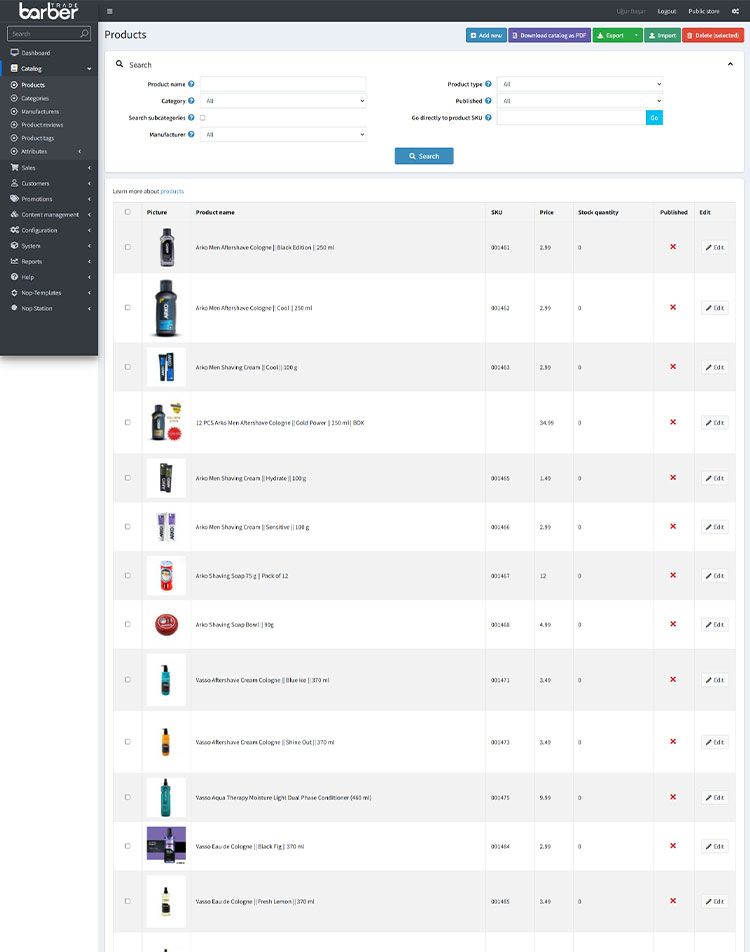Click the help icon next to Published label

point(488,101)
